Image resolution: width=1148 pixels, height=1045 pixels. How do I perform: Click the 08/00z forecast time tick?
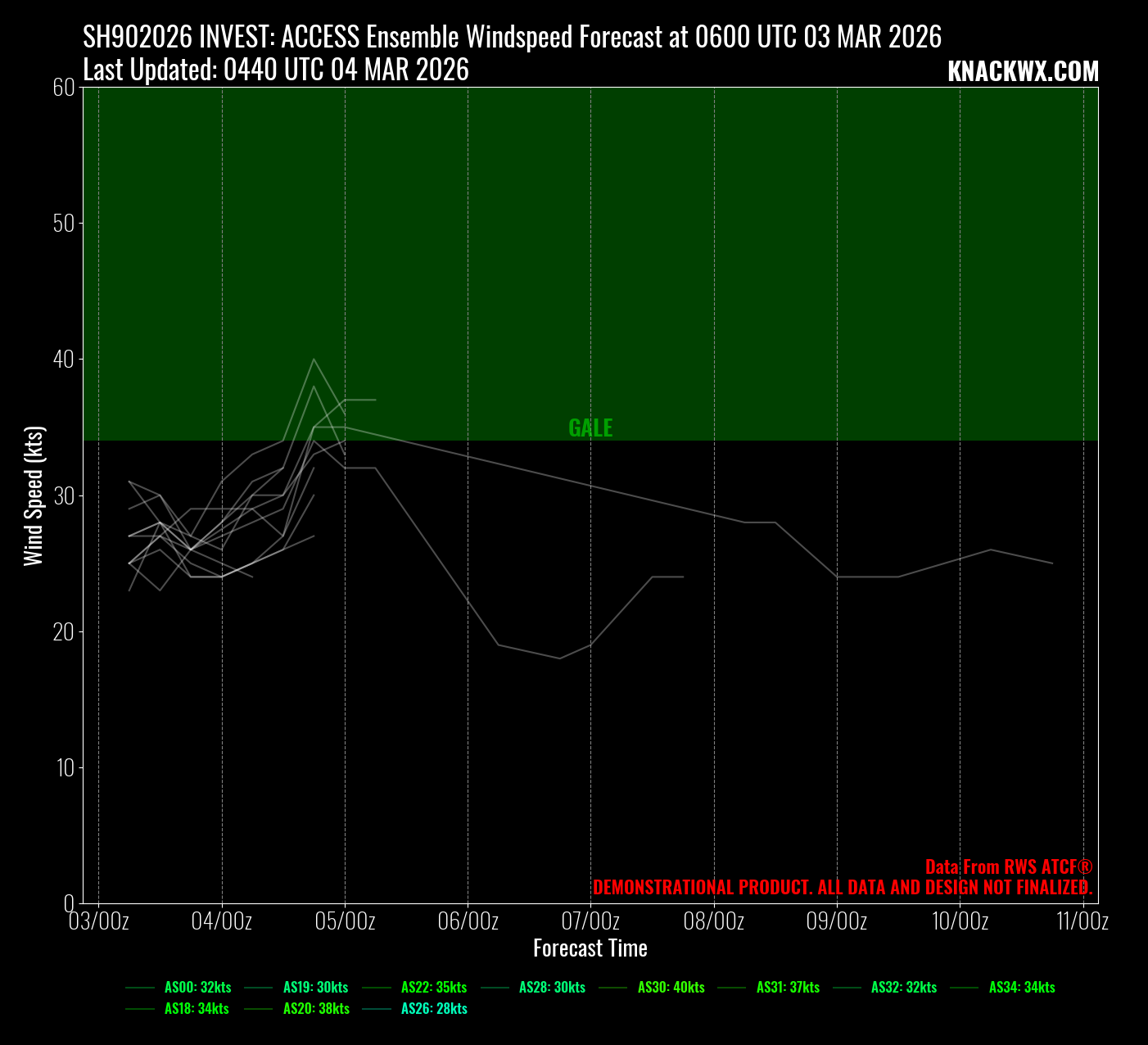(714, 921)
